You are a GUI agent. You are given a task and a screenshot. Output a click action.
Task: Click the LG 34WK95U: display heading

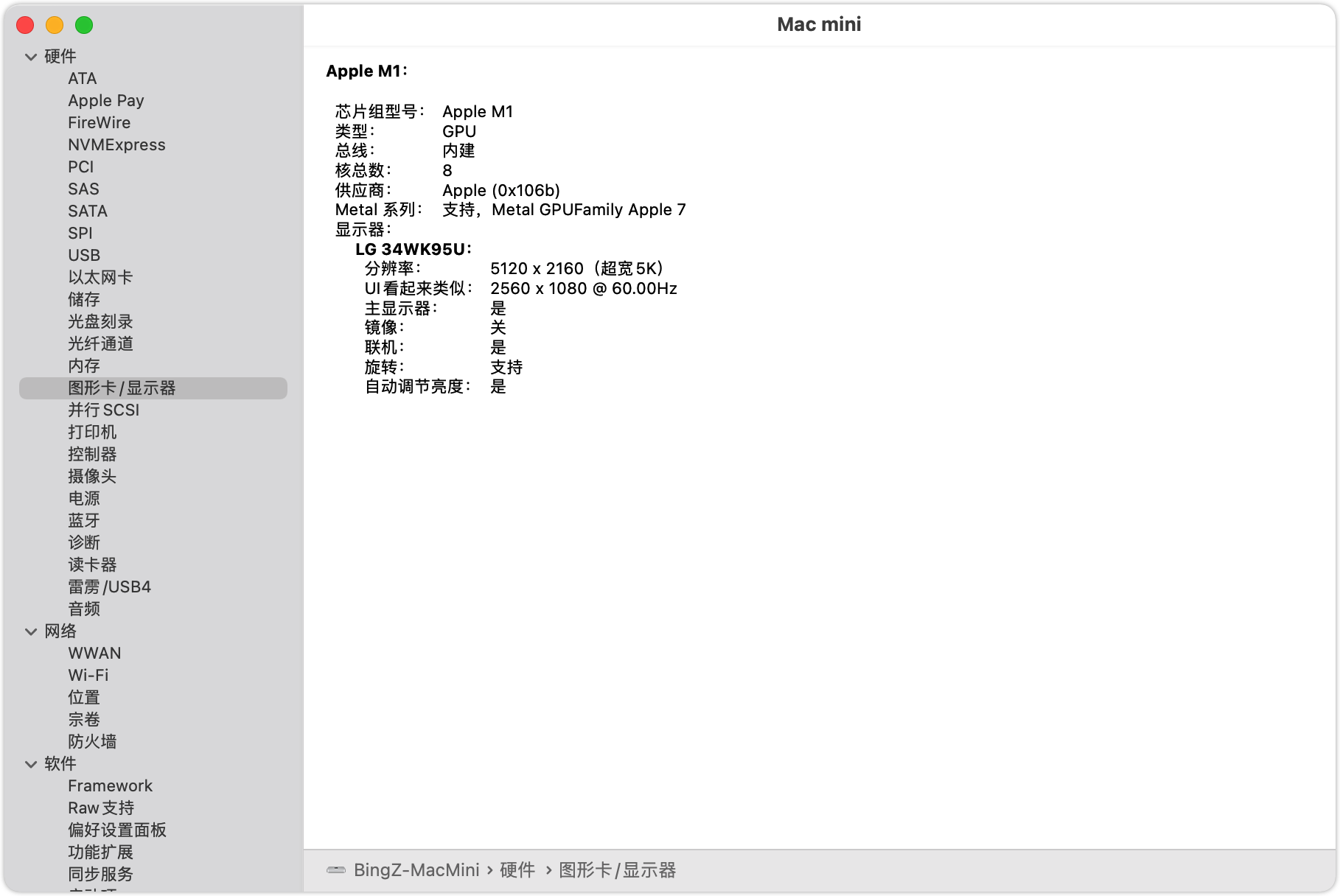tap(413, 249)
